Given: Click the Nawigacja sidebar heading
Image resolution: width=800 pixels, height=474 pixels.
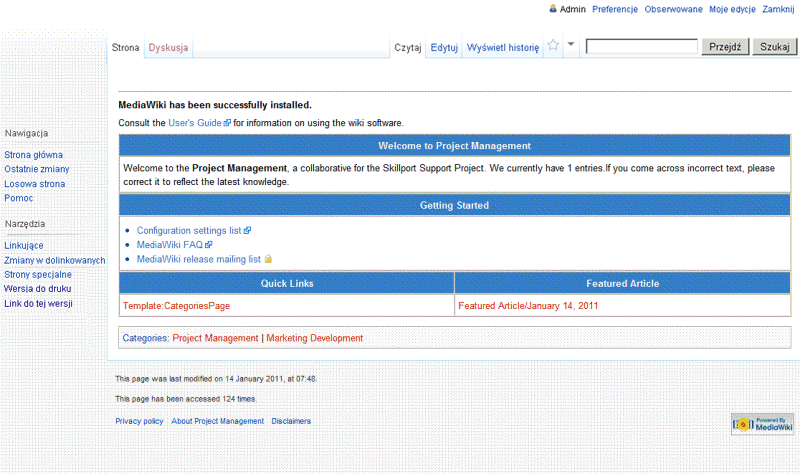Looking at the screenshot, I should click(x=27, y=133).
